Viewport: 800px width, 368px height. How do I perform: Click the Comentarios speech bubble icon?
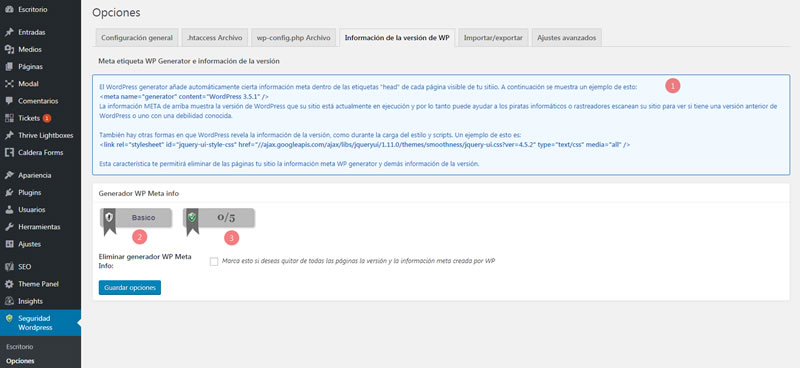tap(9, 101)
